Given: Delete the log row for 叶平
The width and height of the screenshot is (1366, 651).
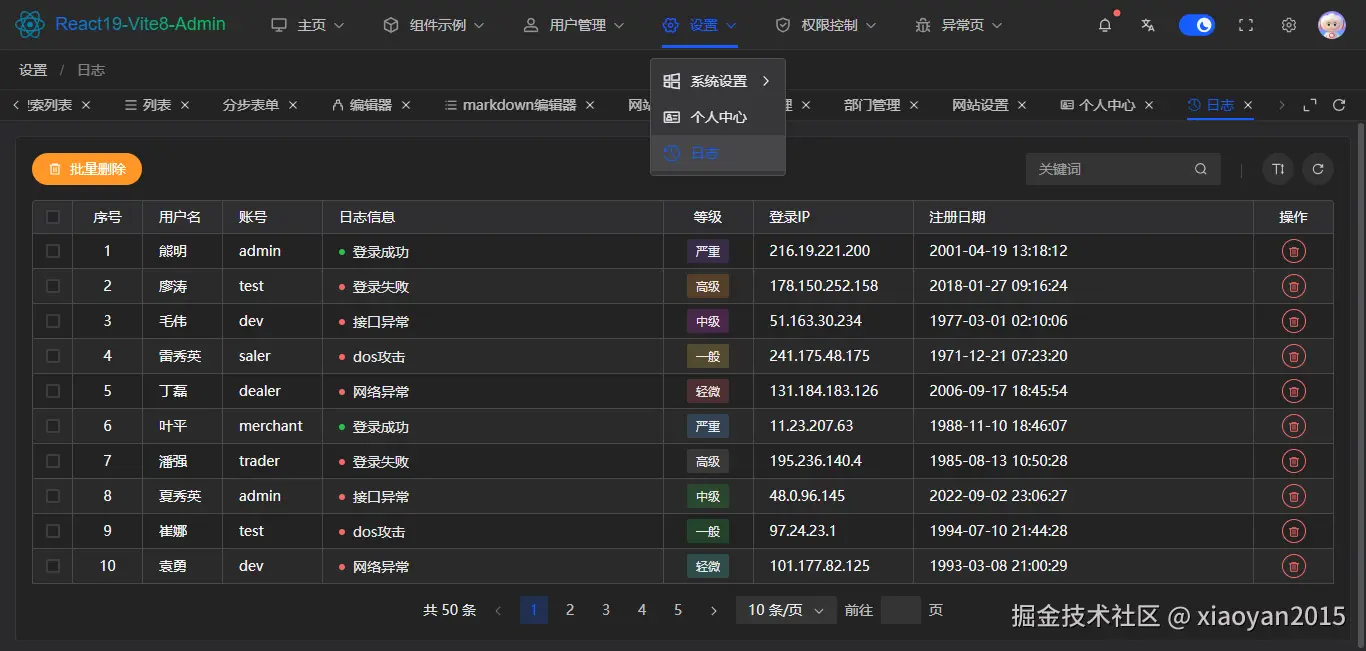Looking at the screenshot, I should 1294,427.
